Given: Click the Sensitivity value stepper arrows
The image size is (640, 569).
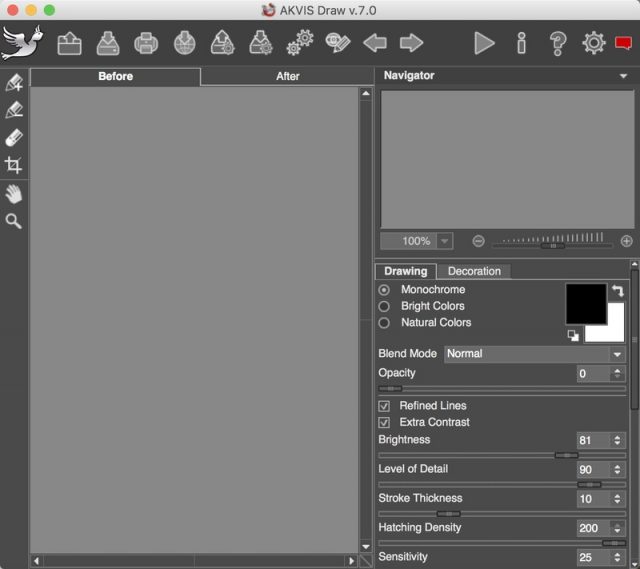Looking at the screenshot, I should [x=617, y=557].
